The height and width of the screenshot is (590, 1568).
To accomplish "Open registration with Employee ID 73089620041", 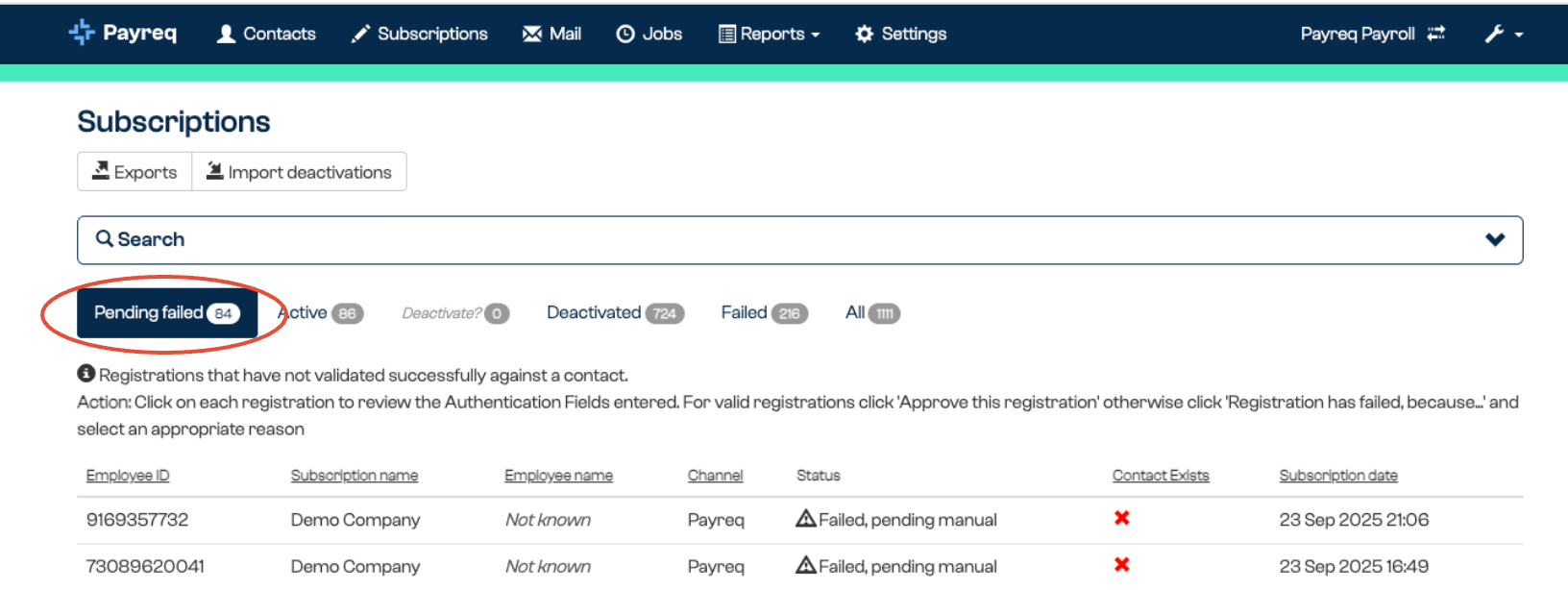I will [145, 567].
